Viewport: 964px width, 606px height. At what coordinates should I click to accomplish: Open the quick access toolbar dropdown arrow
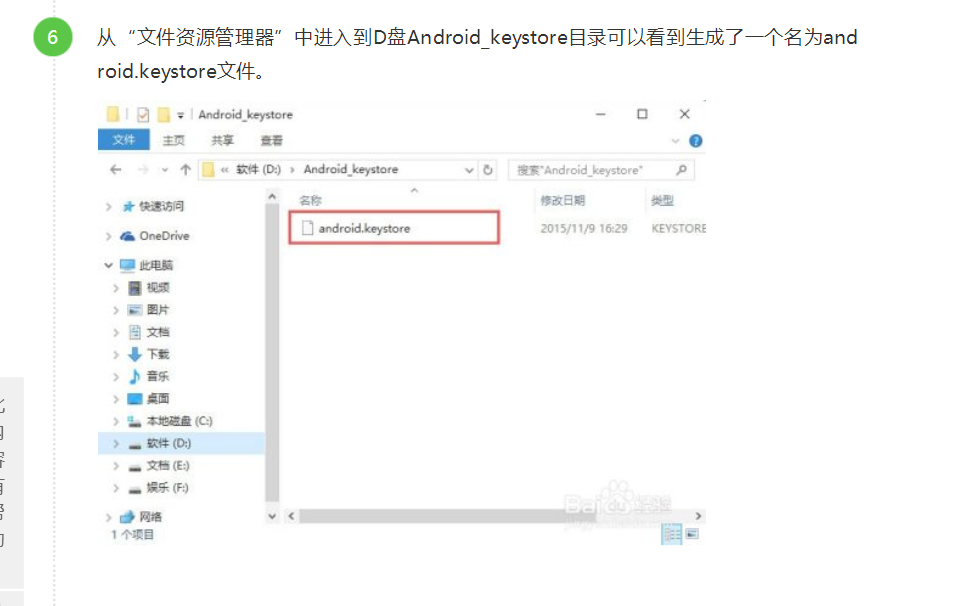click(178, 114)
